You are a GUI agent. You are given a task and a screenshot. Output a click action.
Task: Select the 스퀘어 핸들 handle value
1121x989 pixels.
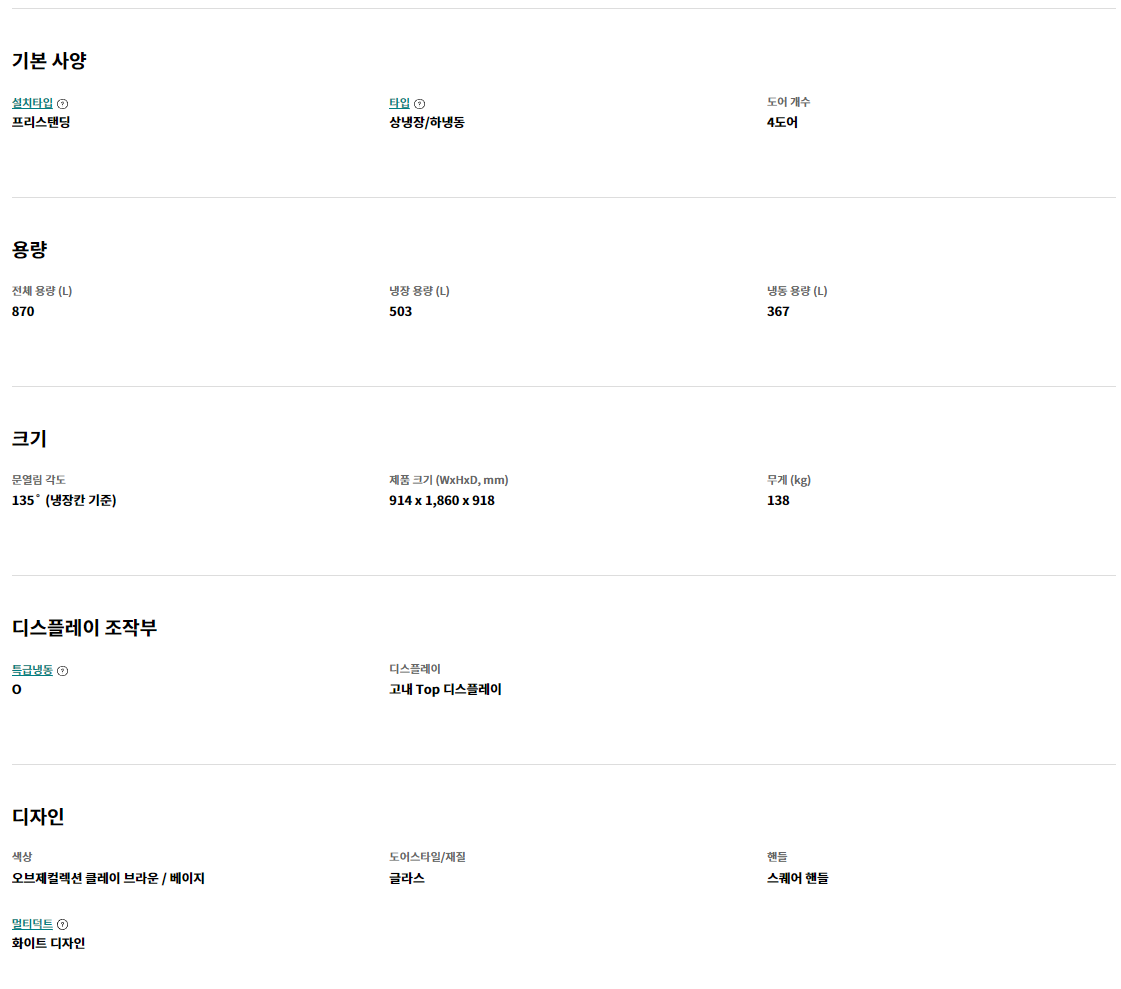click(797, 879)
